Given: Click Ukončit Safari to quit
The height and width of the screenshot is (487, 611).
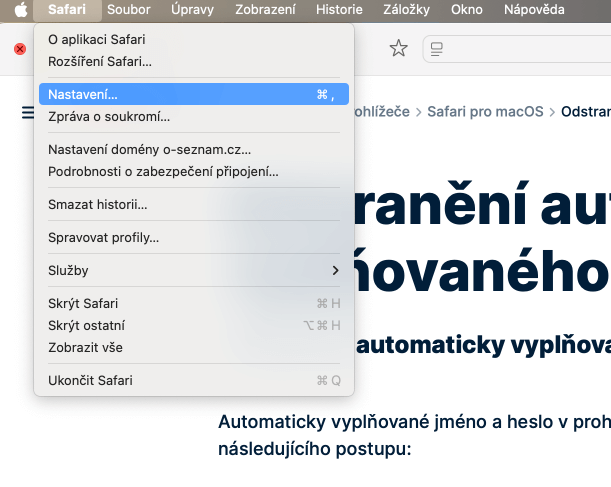Looking at the screenshot, I should pyautogui.click(x=90, y=380).
